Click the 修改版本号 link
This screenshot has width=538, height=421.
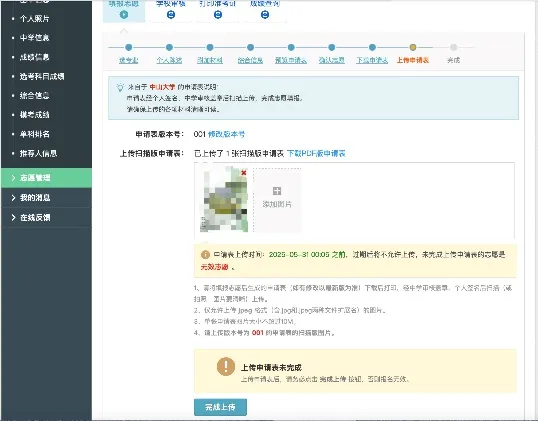[x=226, y=134]
